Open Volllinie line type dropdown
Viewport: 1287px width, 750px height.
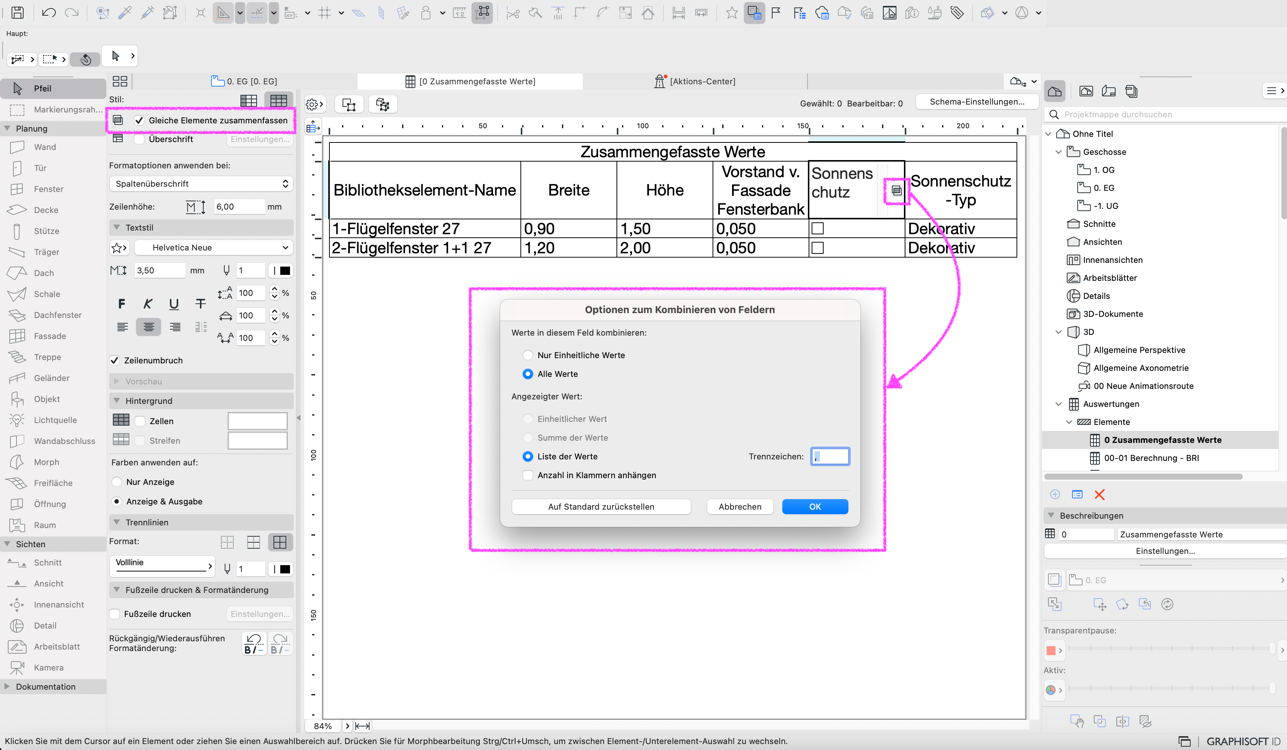coord(162,564)
